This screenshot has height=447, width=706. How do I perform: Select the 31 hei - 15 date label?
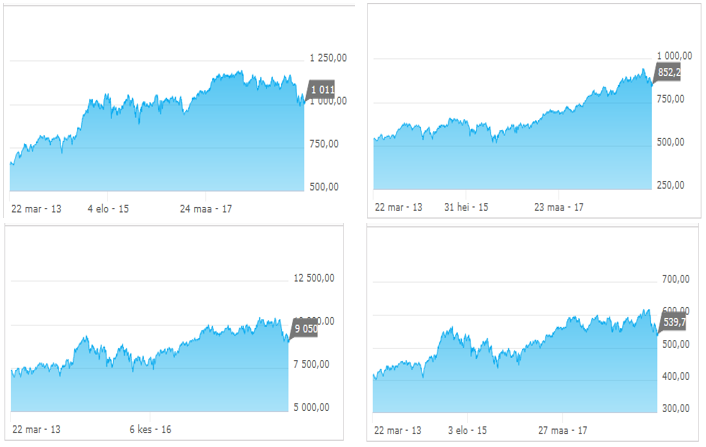click(x=466, y=207)
